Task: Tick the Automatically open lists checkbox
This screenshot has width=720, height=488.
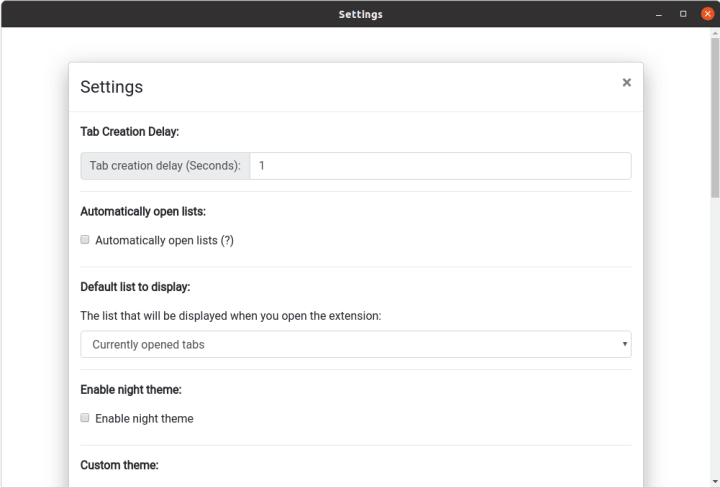Action: pos(85,240)
